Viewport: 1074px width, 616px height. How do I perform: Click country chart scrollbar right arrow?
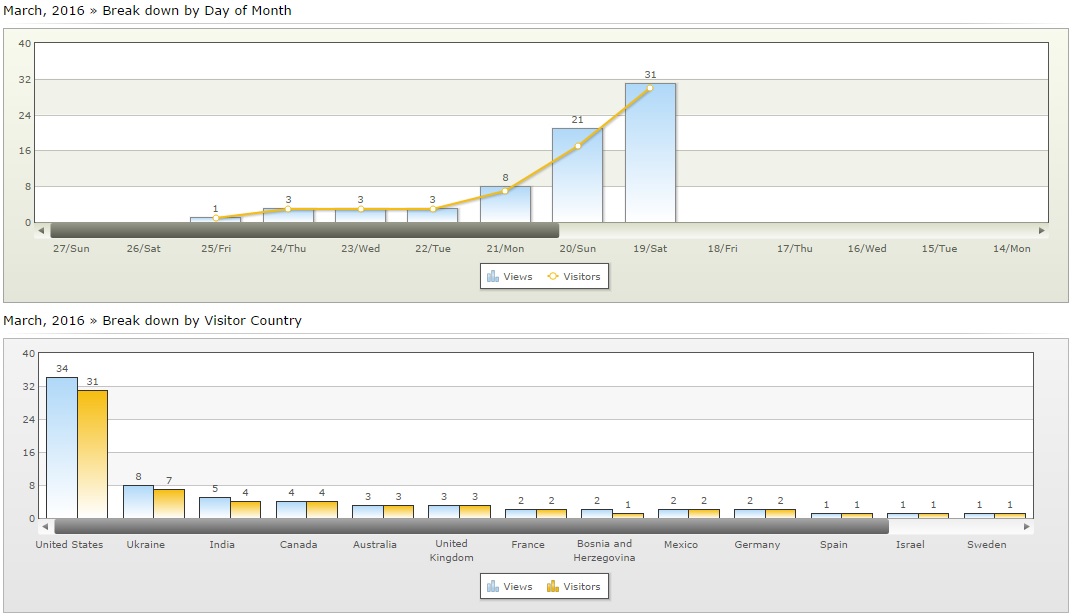[x=1027, y=527]
